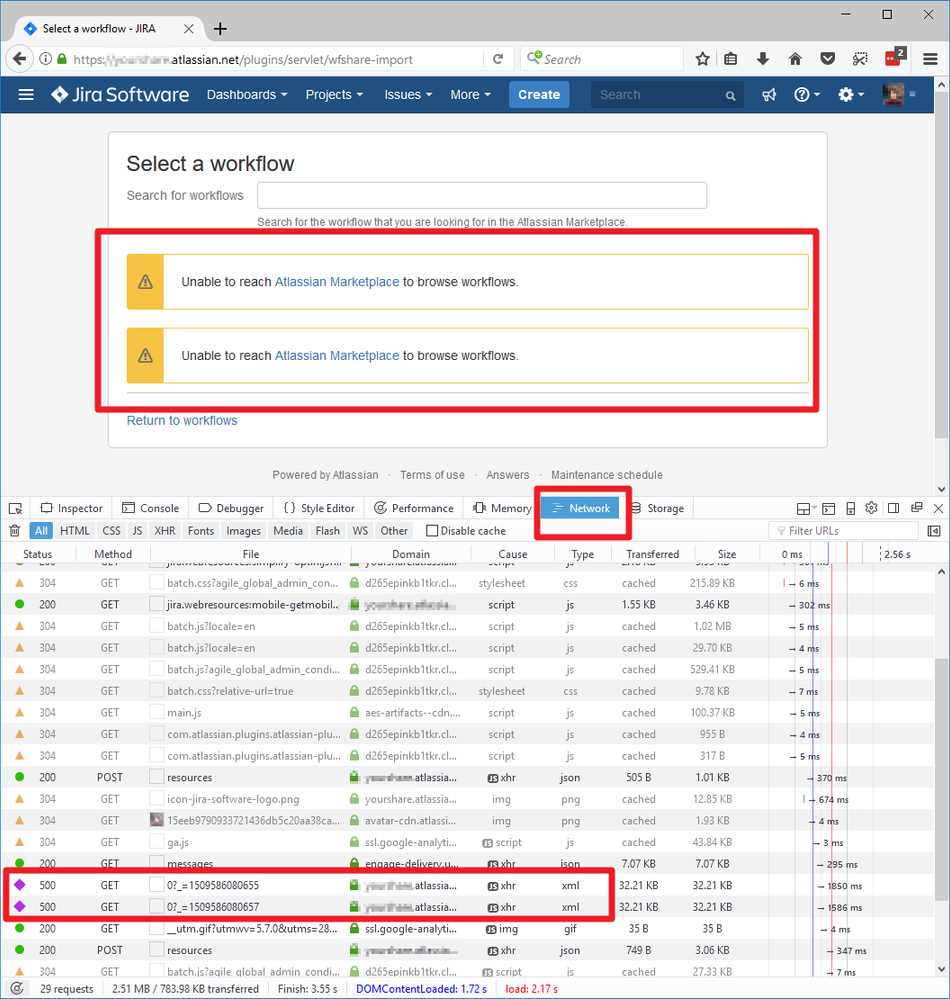Image resolution: width=950 pixels, height=999 pixels.
Task: Go back with the browser back arrow
Action: pos(20,59)
